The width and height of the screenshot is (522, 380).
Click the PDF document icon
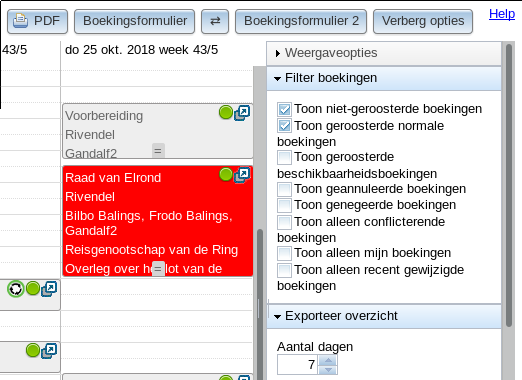(20, 21)
